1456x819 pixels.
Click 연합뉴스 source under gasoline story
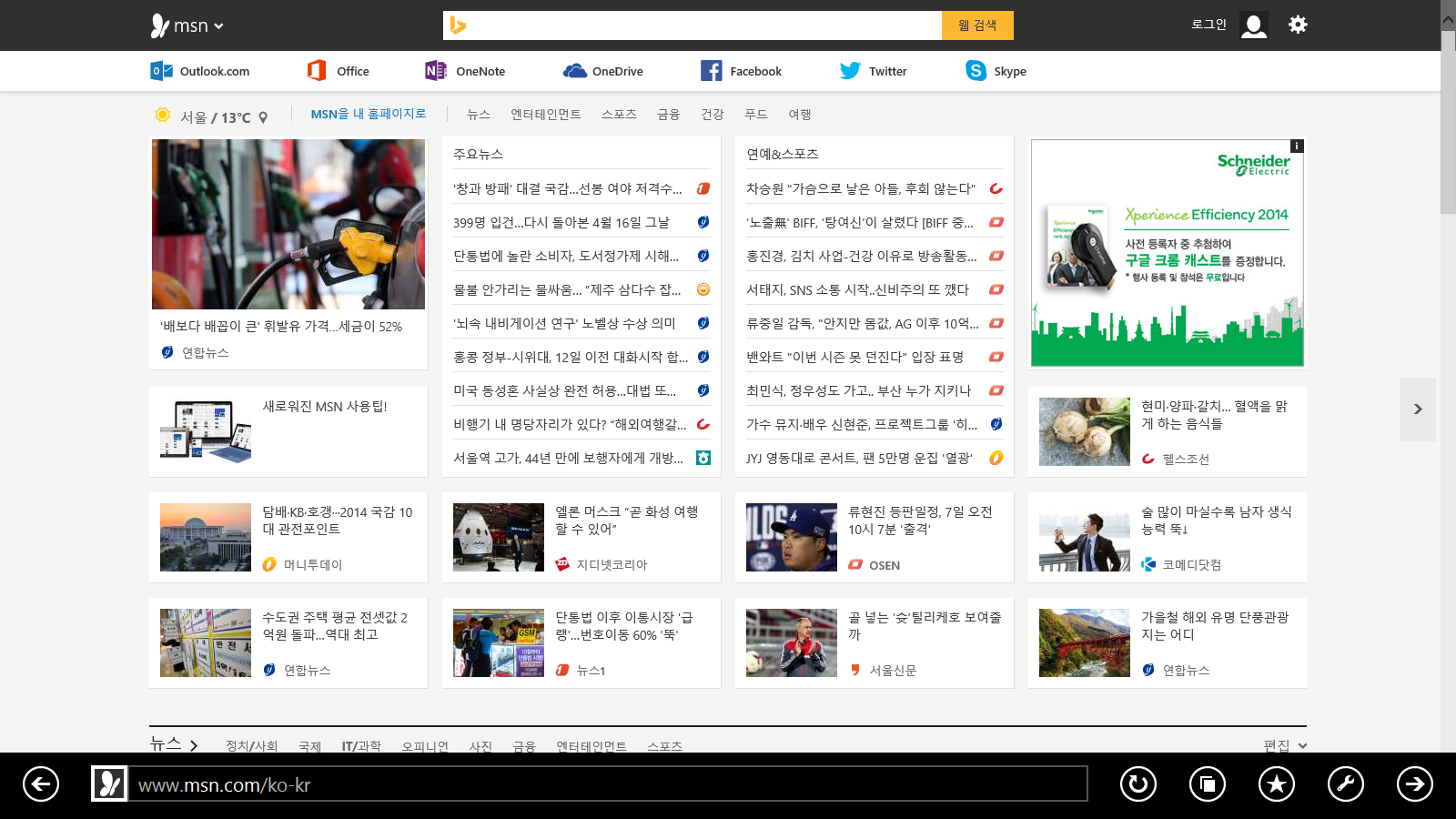click(x=206, y=352)
